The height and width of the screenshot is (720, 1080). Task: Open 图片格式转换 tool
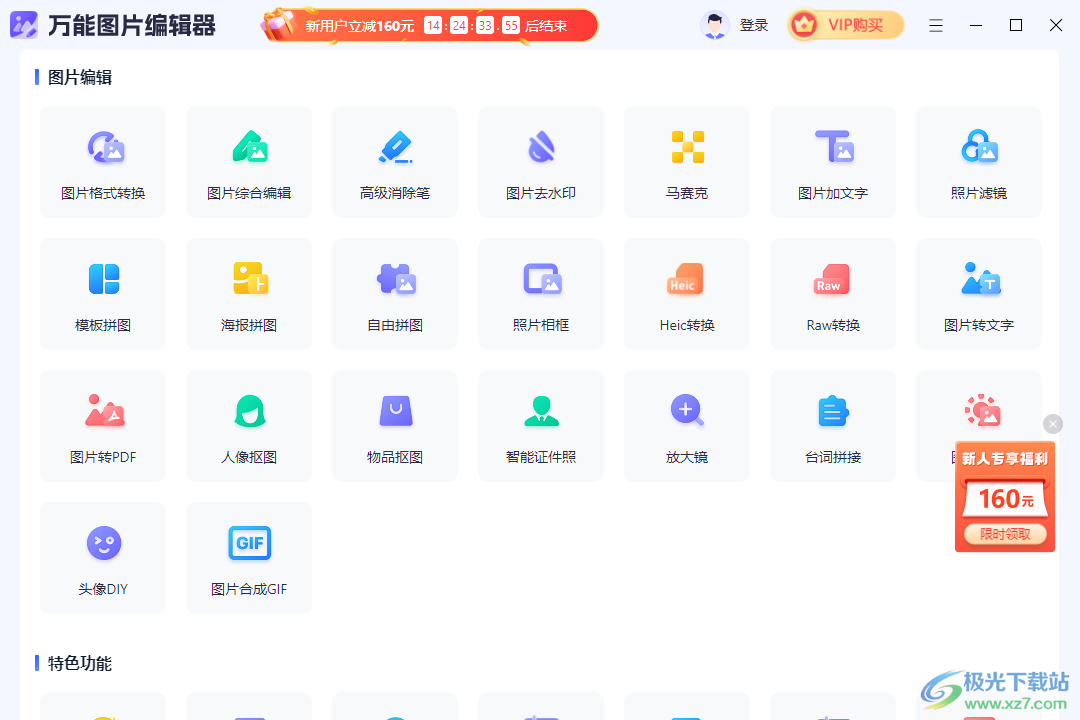click(103, 162)
